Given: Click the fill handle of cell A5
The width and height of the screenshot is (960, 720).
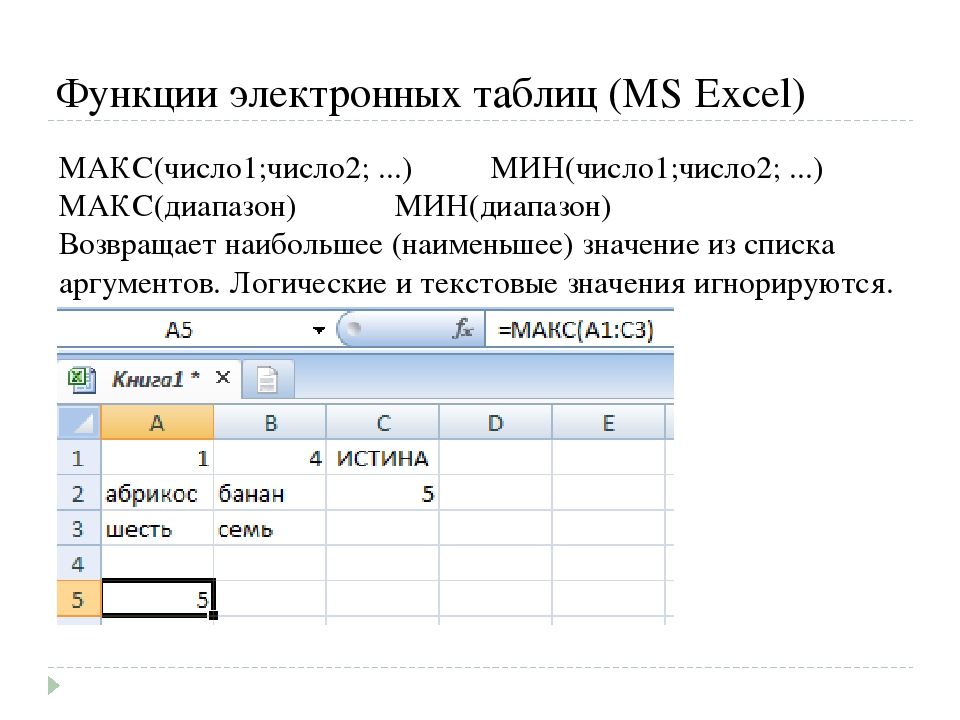Looking at the screenshot, I should (214, 615).
